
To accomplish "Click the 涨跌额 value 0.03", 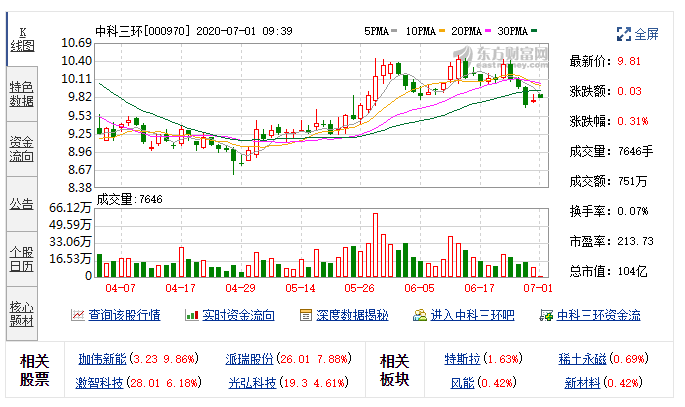I will pos(629,91).
